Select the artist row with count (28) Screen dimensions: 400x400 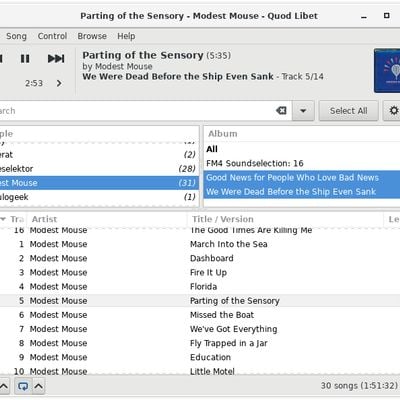click(99, 169)
